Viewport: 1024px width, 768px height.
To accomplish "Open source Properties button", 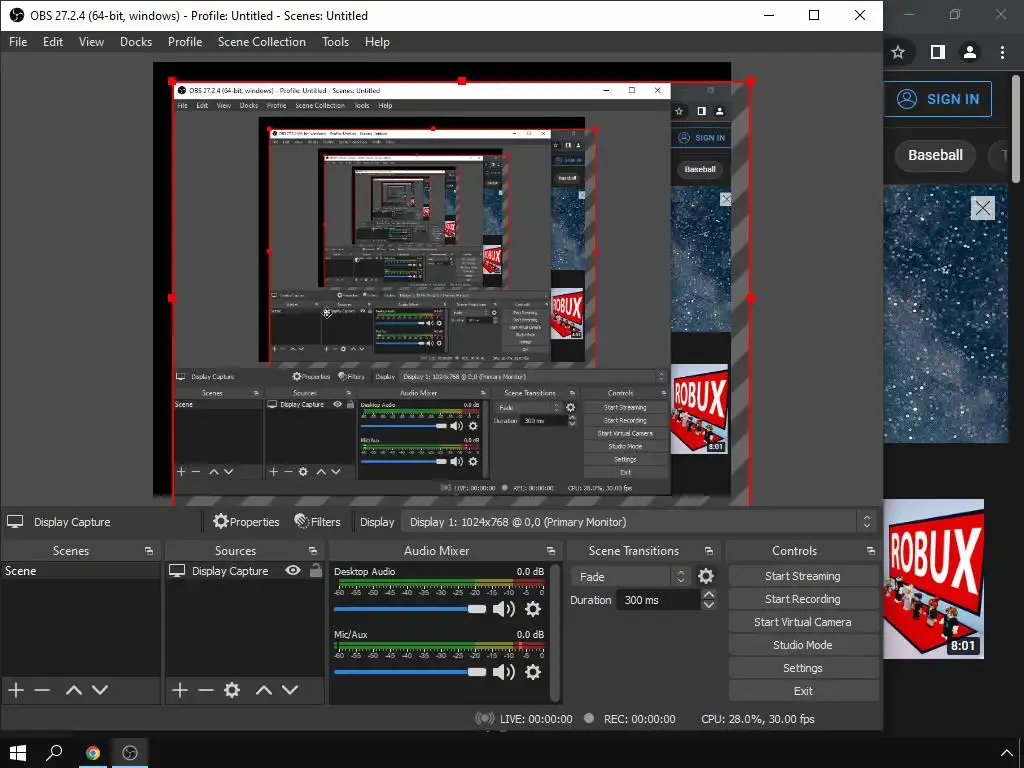I will [246, 522].
